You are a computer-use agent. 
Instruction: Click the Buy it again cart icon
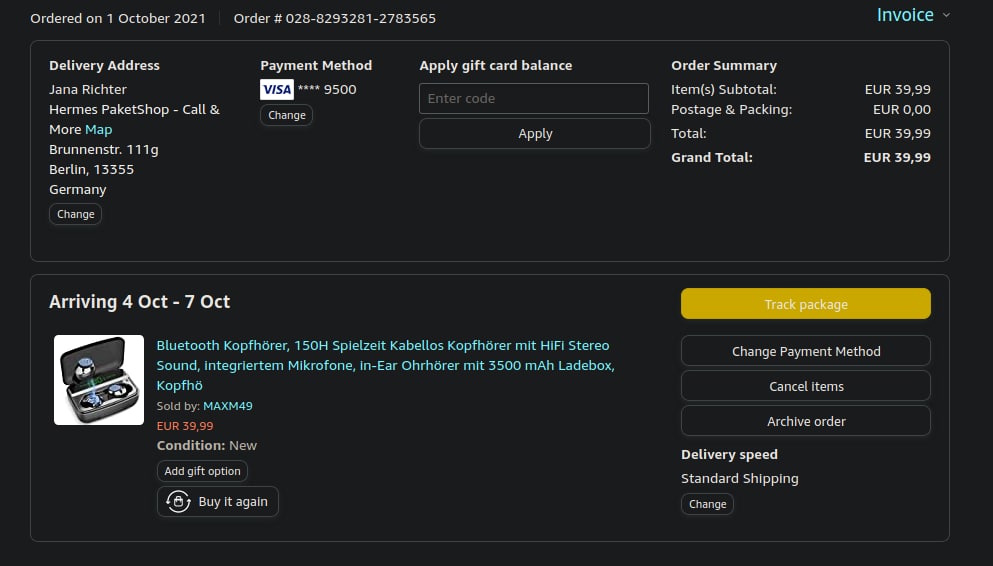[179, 502]
